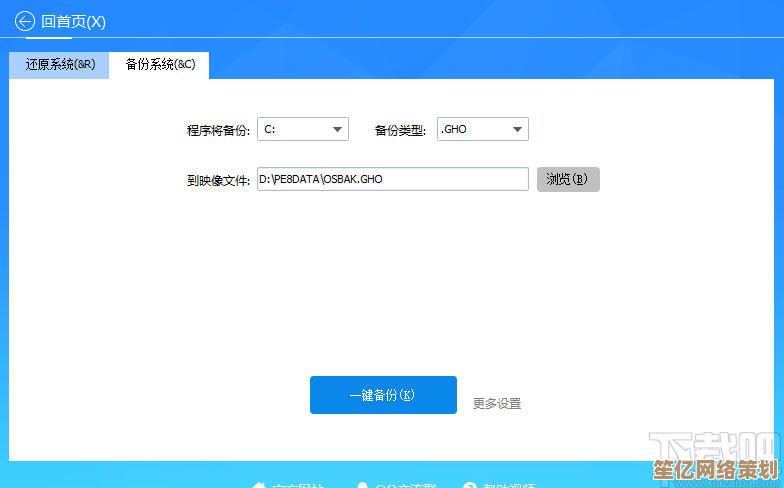Switch to the 还原系统 tab
Image resolution: width=784 pixels, height=488 pixels.
tap(60, 65)
